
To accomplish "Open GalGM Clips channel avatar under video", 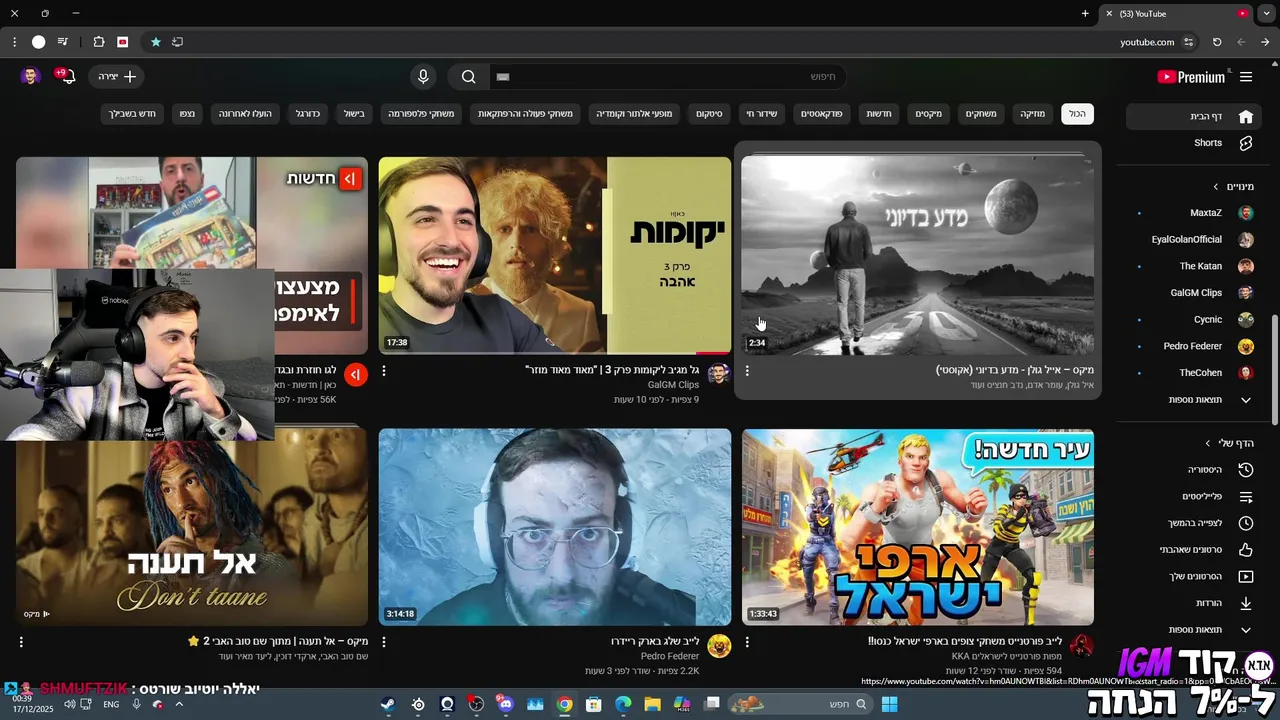I will [x=719, y=374].
